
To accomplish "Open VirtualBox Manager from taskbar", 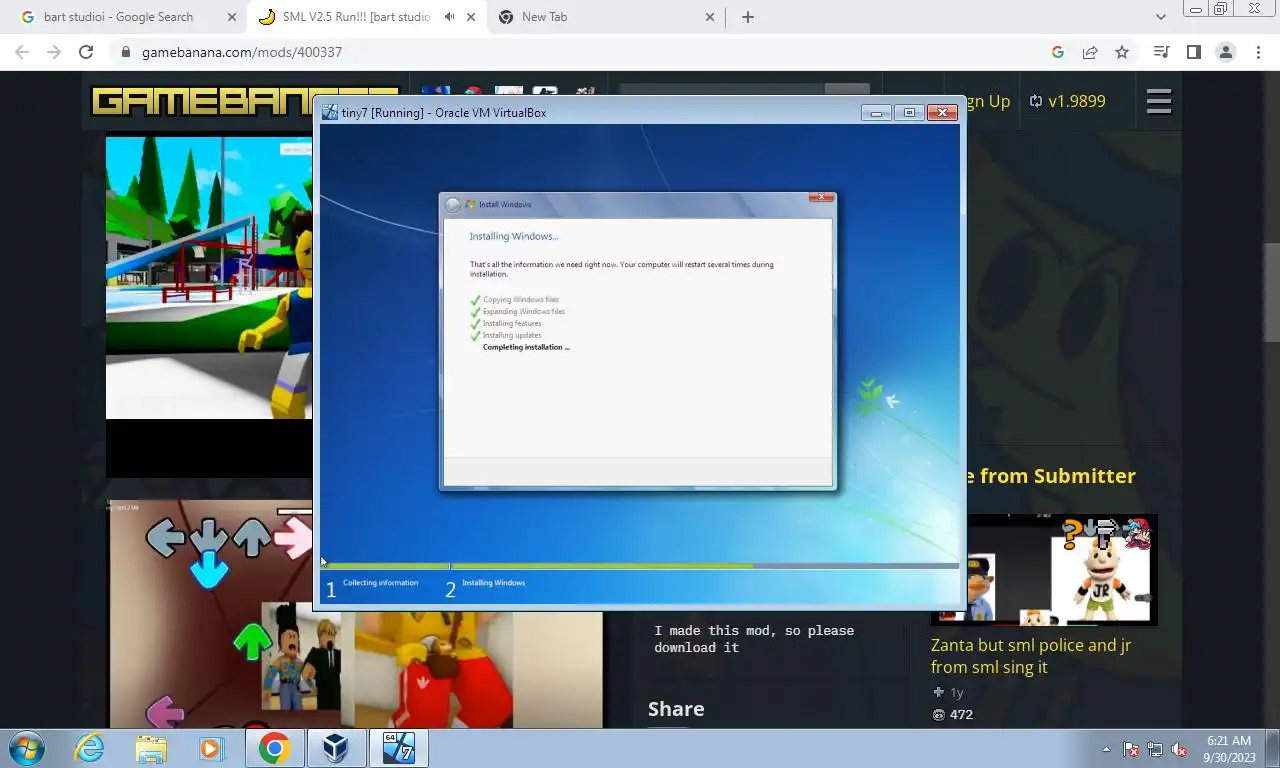I will coord(335,748).
